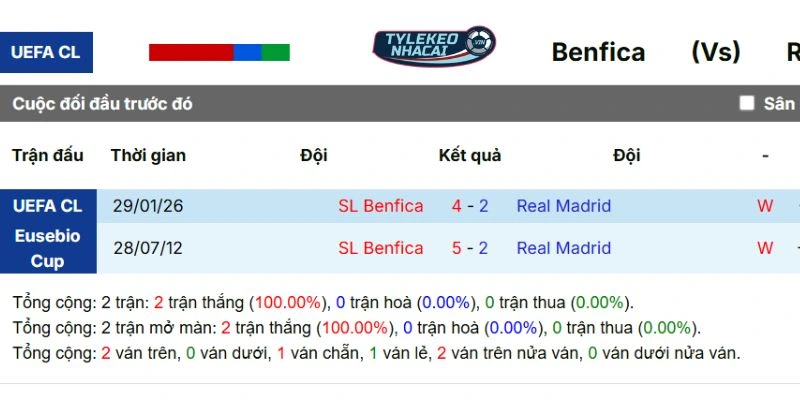This screenshot has width=800, height=400.
Task: Click the 4 - 2 match score
Action: [470, 206]
